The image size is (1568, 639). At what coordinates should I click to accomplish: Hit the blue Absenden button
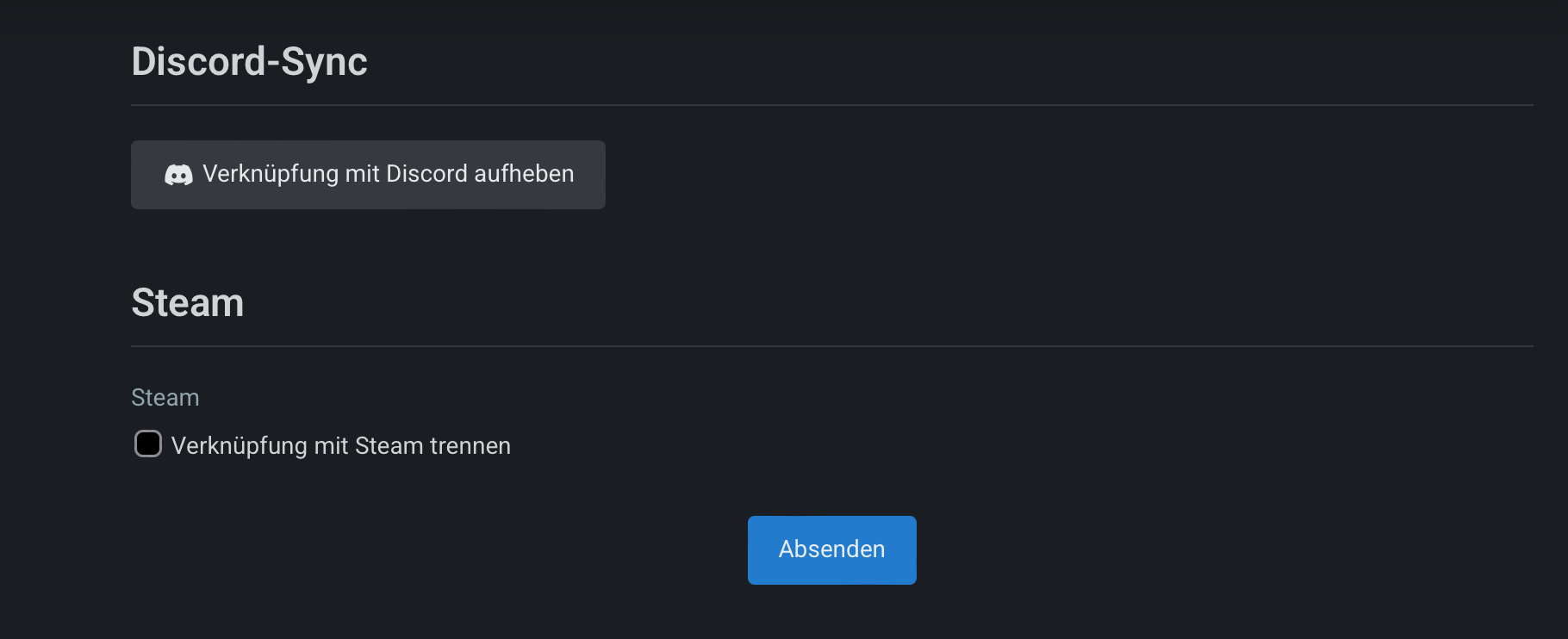tap(831, 549)
